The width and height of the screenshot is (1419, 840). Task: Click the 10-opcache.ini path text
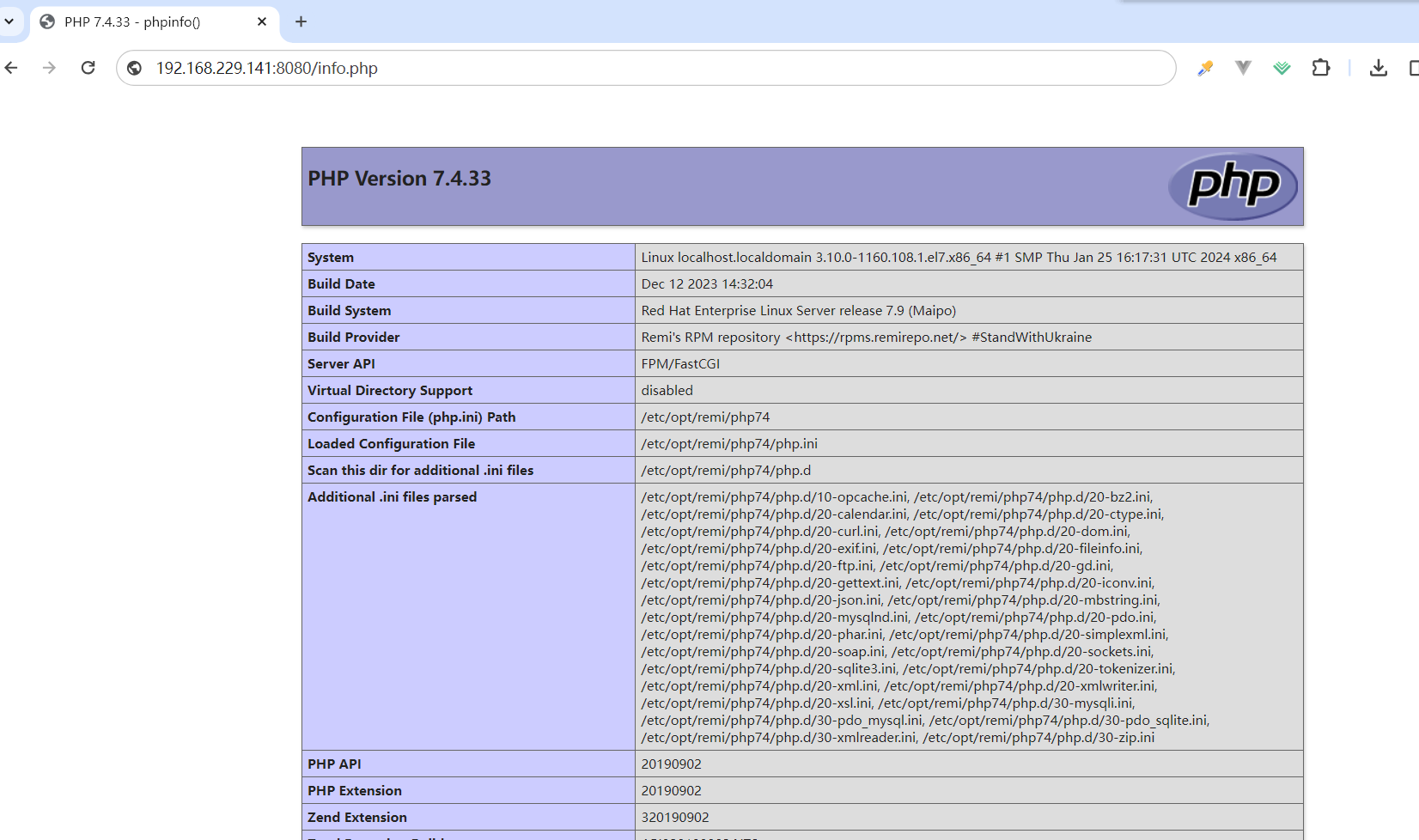coord(774,497)
